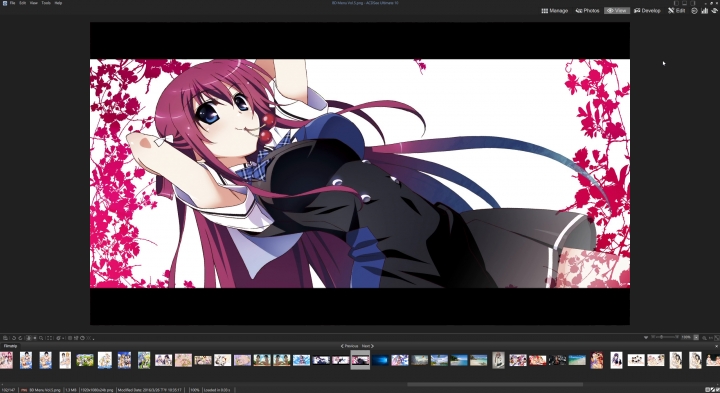Adjust the zoom slider handle
The height and width of the screenshot is (393, 720).
pyautogui.click(x=662, y=337)
